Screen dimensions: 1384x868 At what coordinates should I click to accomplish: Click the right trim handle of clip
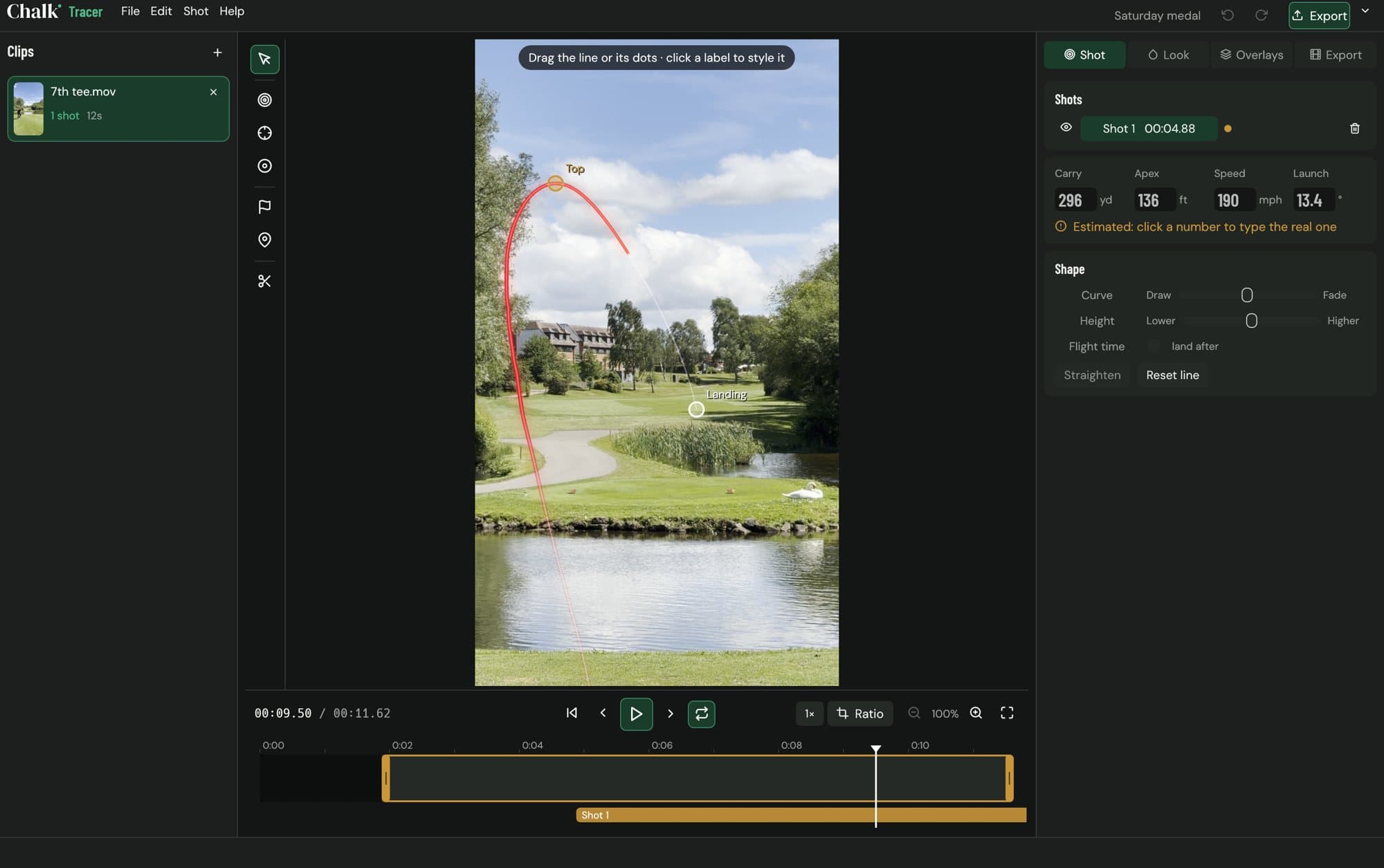click(1009, 778)
